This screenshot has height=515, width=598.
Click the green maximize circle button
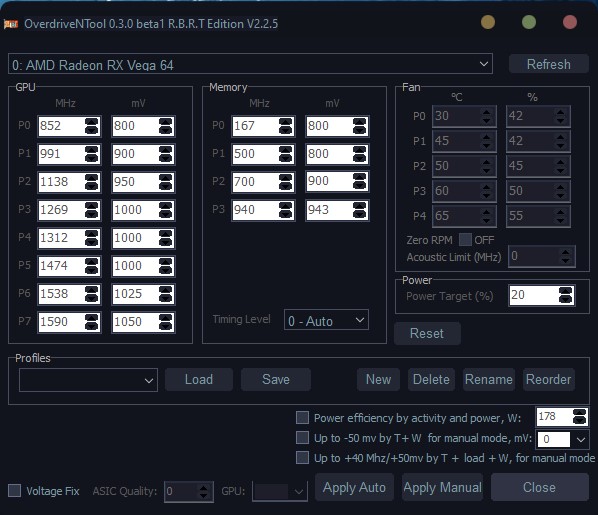click(x=529, y=22)
